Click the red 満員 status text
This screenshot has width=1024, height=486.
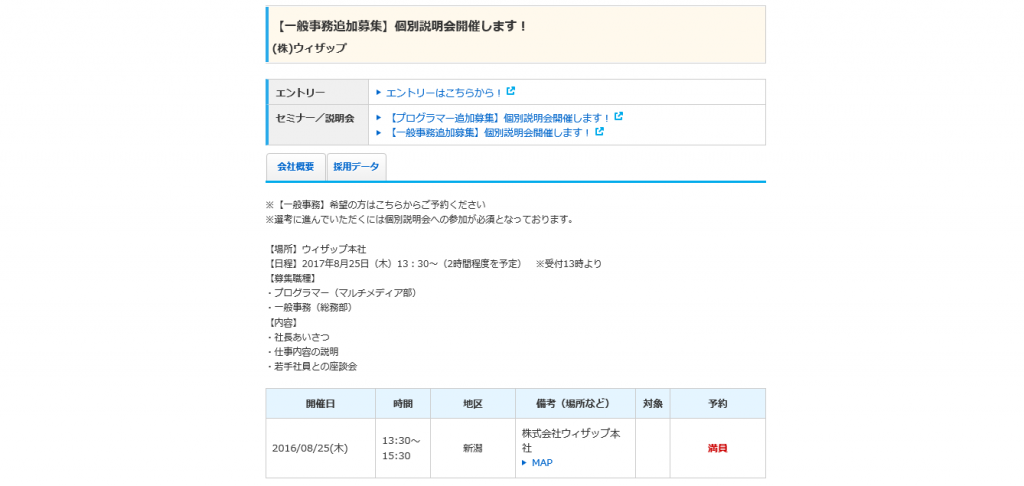tap(717, 448)
